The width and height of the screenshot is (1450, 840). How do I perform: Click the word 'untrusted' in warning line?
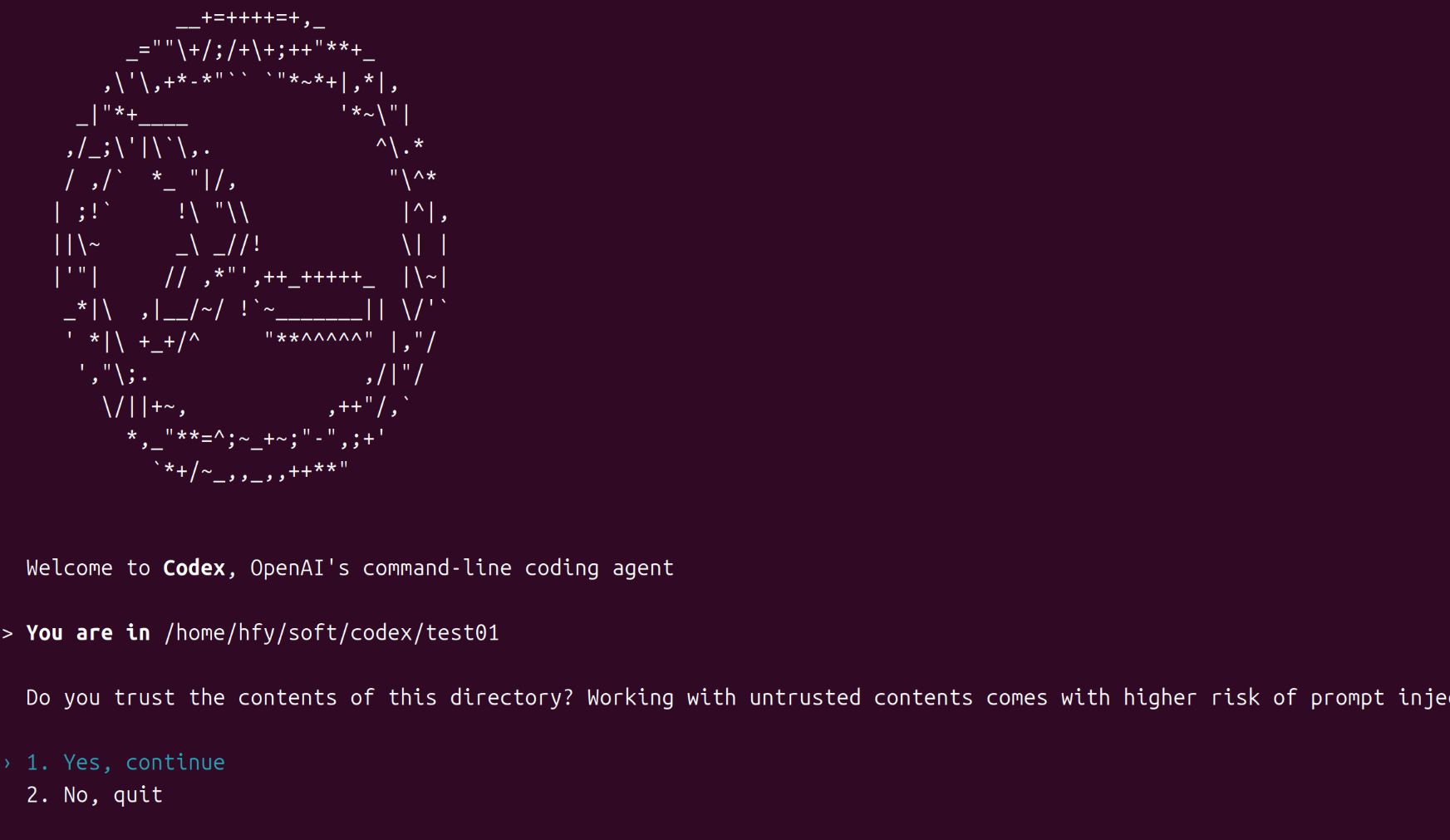(804, 697)
